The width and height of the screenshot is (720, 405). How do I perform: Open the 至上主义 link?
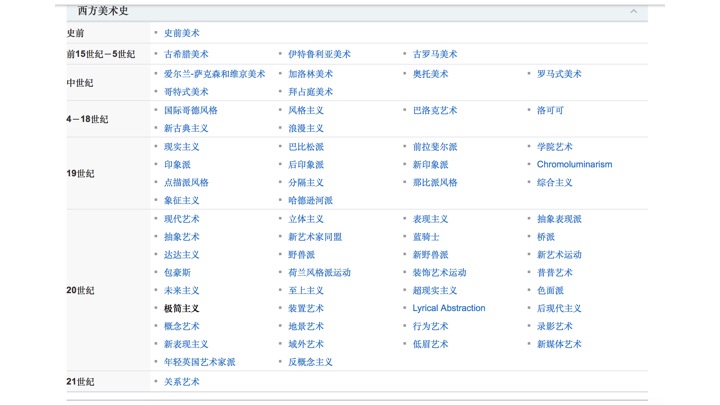pos(306,291)
